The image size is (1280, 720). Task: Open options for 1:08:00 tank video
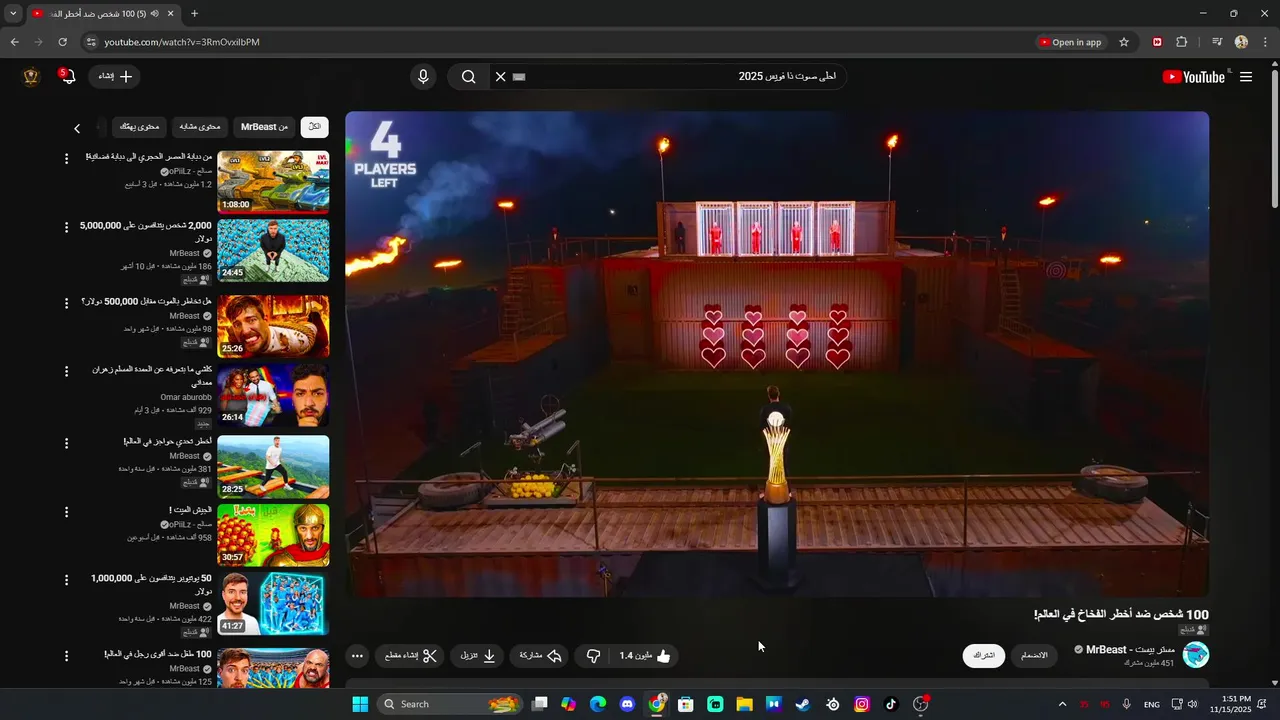click(67, 159)
